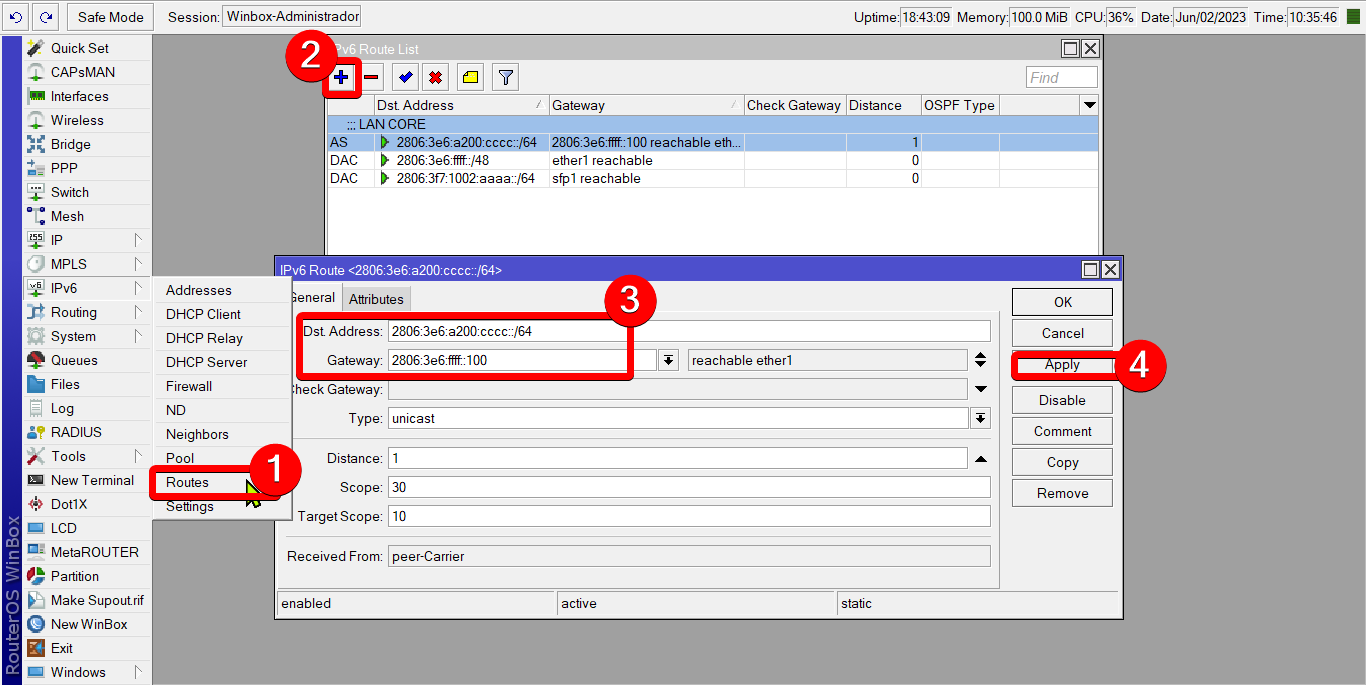Select Routes in the IPv6 submenu

[x=188, y=482]
